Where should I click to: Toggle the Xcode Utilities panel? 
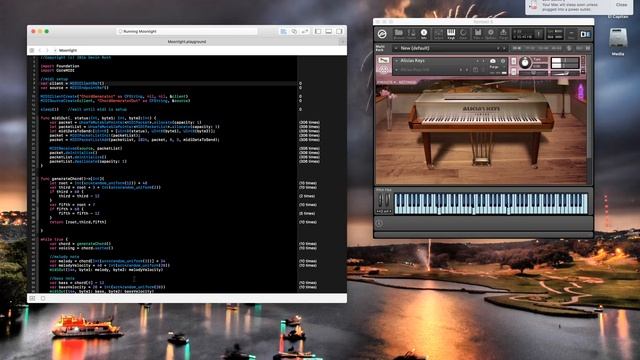[339, 31]
